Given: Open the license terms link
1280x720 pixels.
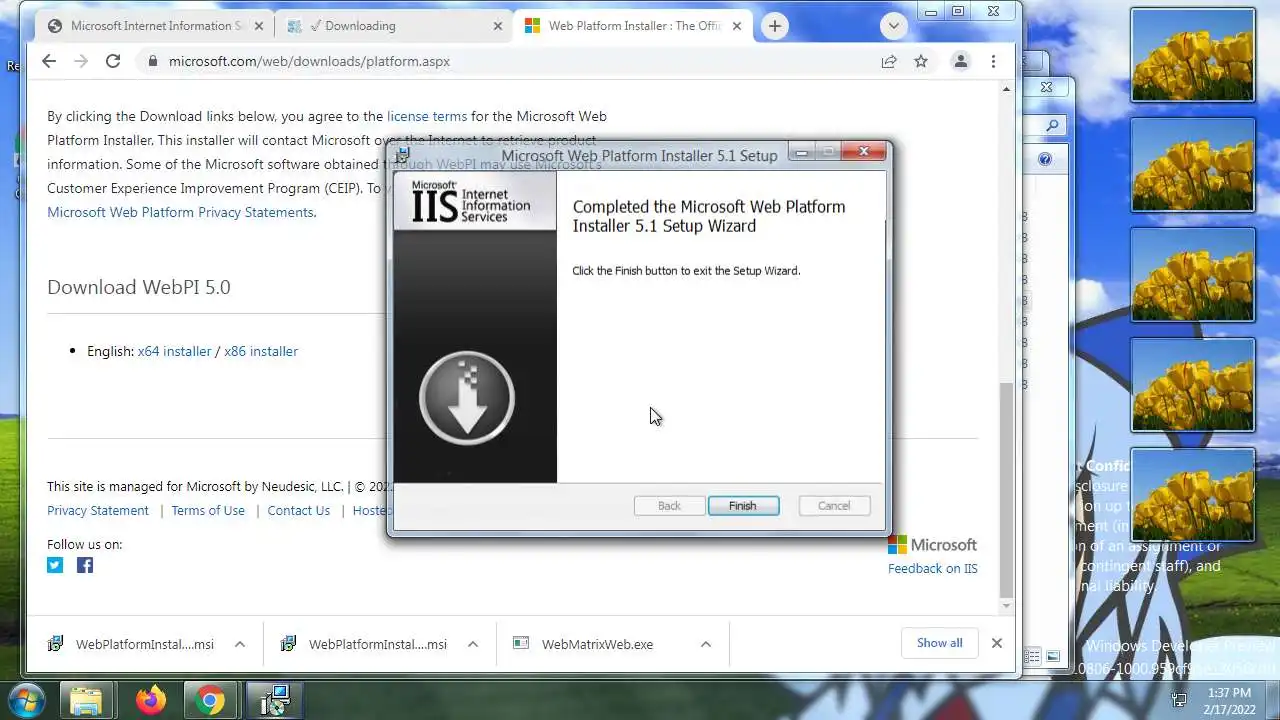Looking at the screenshot, I should [427, 116].
